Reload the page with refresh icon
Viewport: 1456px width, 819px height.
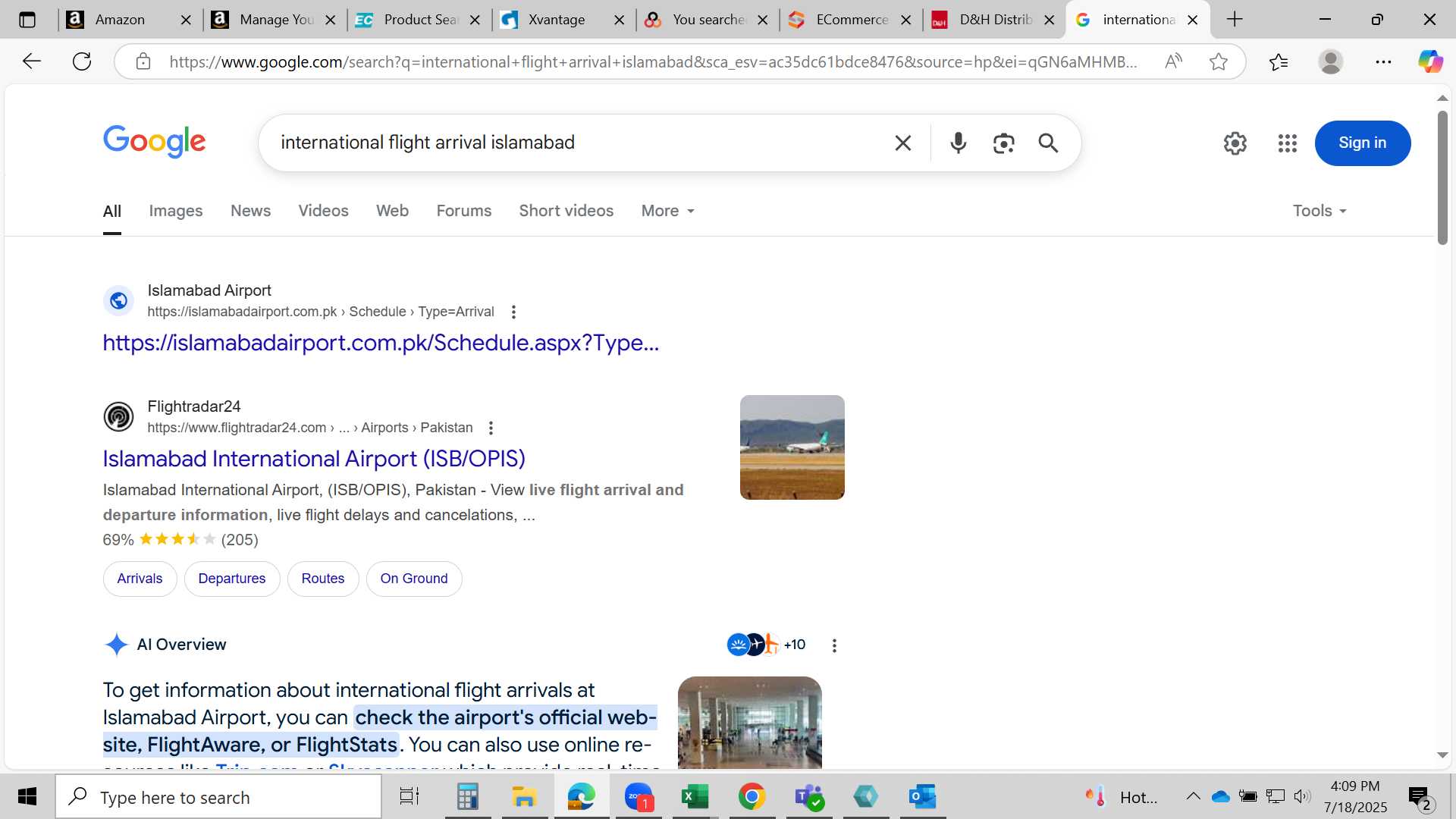coord(82,61)
